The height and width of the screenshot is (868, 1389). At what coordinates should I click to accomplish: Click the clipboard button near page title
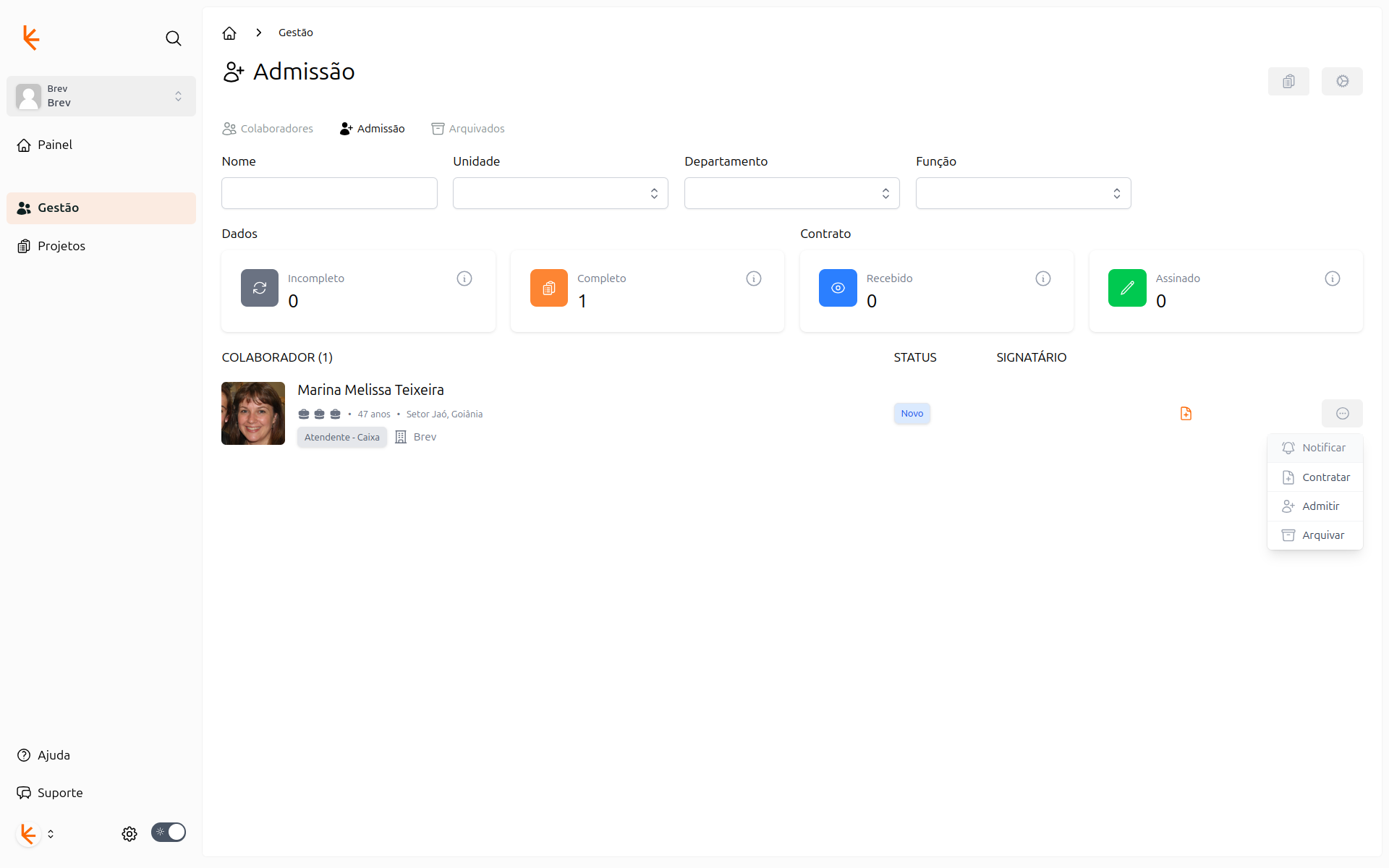click(1288, 81)
